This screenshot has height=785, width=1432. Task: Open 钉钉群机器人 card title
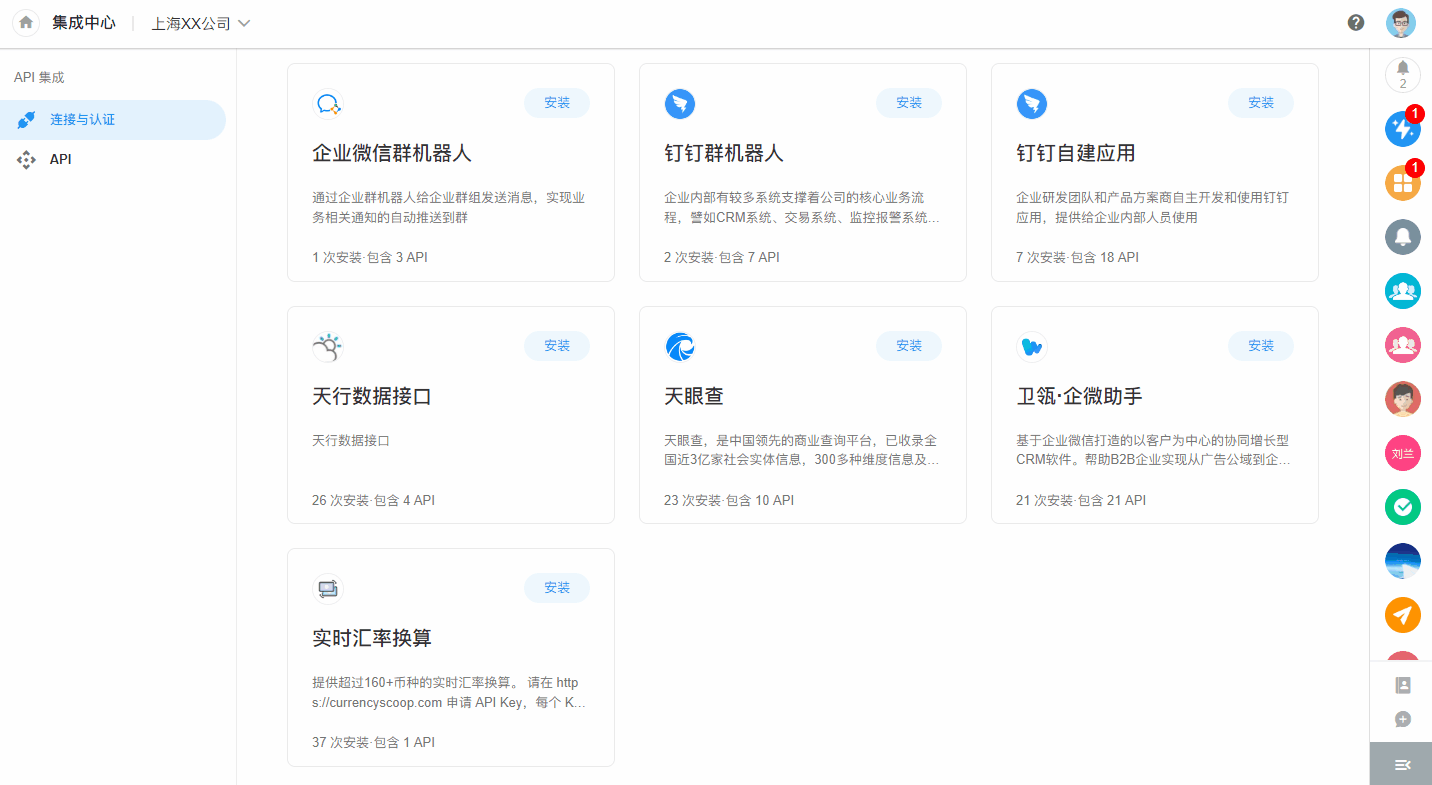click(724, 153)
